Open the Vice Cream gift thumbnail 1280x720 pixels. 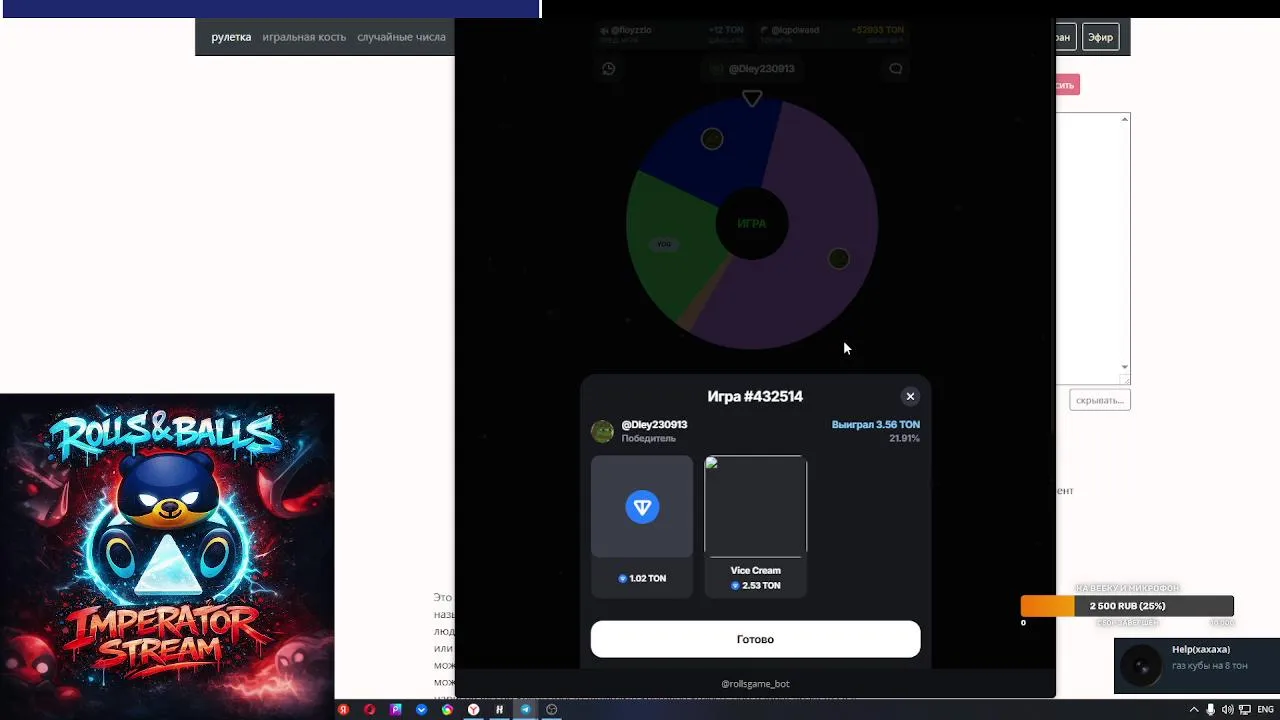tap(755, 506)
